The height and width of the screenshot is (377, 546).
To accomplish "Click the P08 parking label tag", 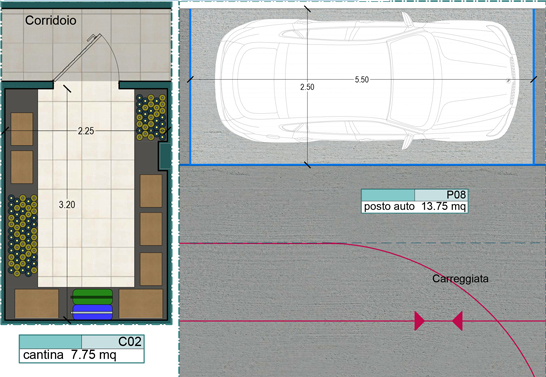I will (x=415, y=201).
